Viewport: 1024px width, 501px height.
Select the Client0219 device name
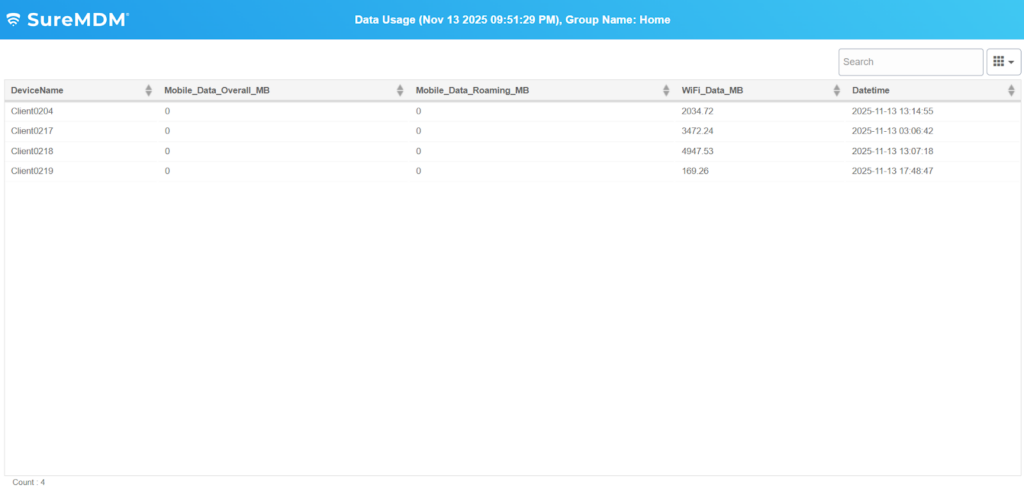32,171
